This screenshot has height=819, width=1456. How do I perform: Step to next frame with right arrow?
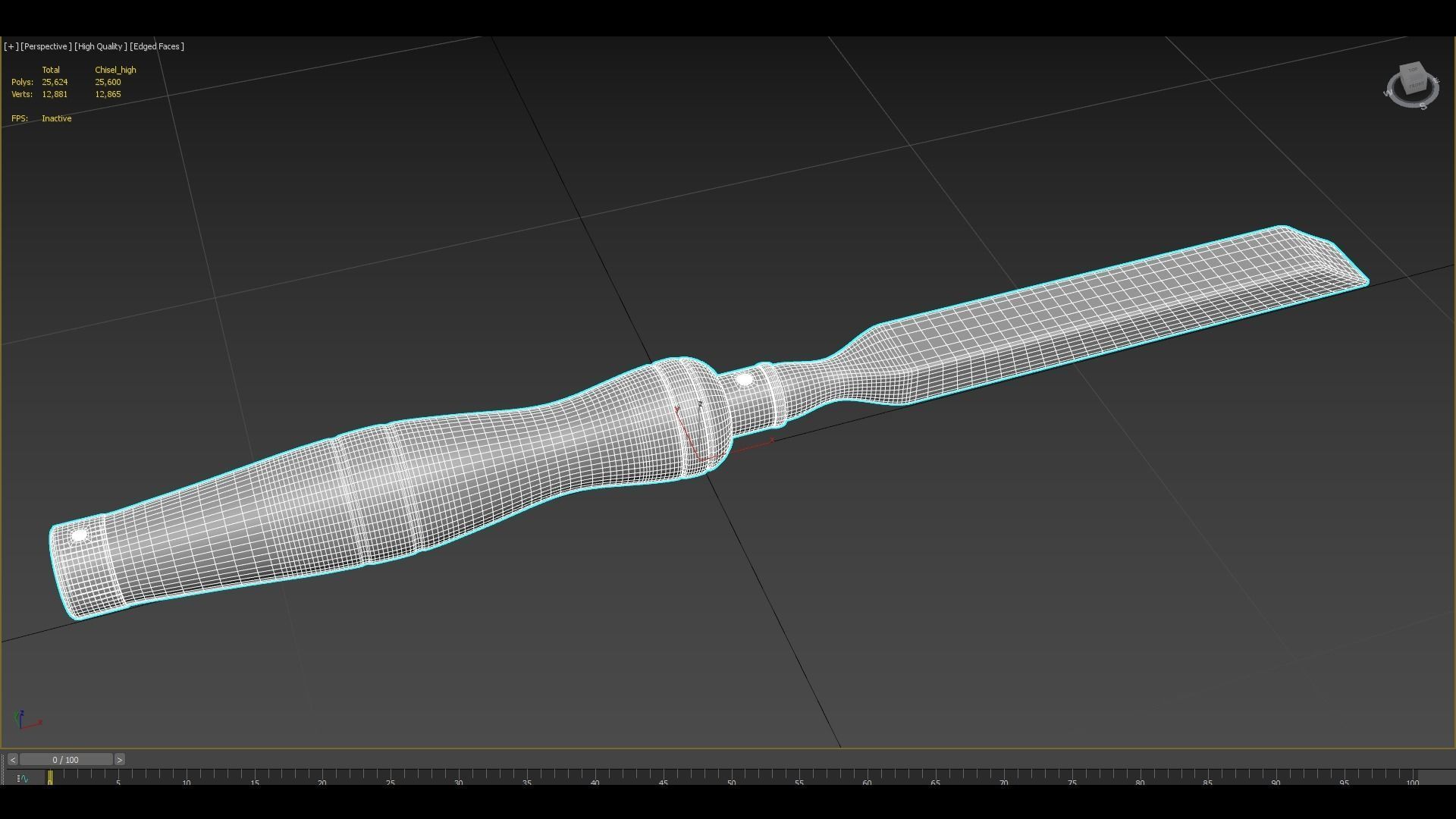point(119,760)
